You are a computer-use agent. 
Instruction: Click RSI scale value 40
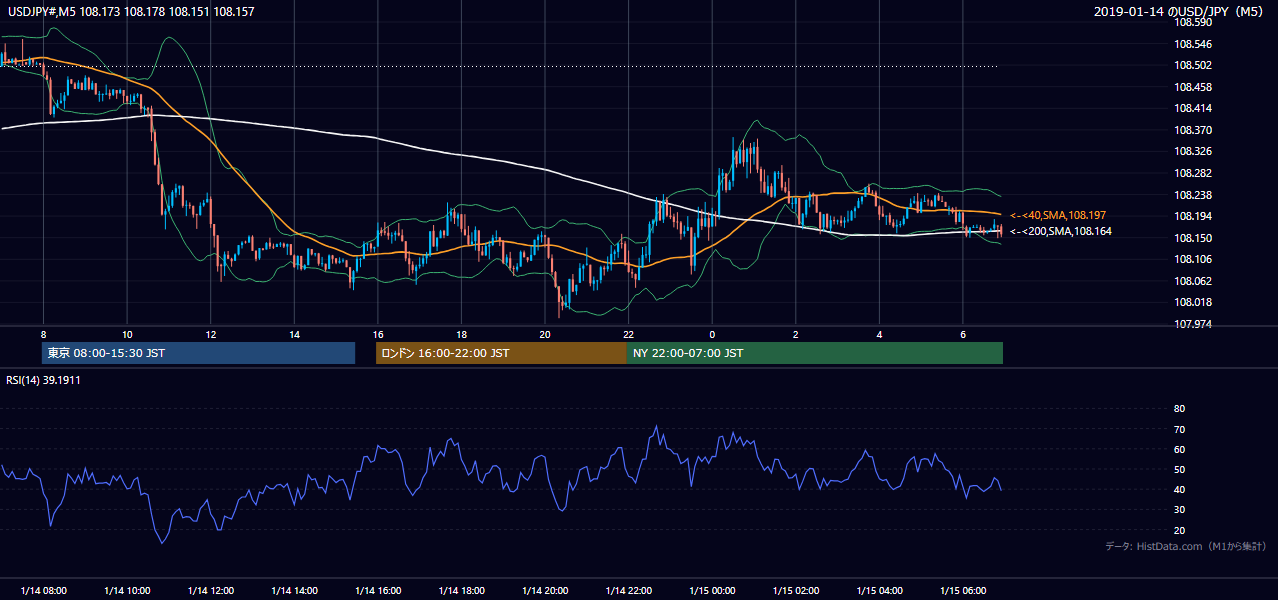(x=1179, y=489)
